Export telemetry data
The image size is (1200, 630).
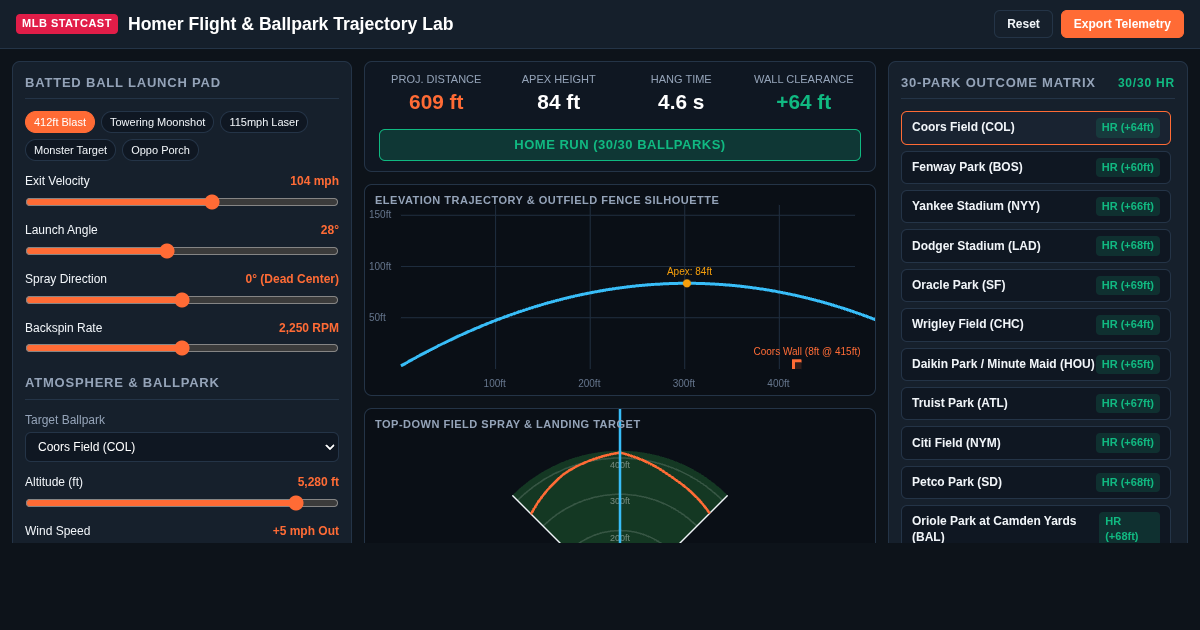[x=1122, y=24]
